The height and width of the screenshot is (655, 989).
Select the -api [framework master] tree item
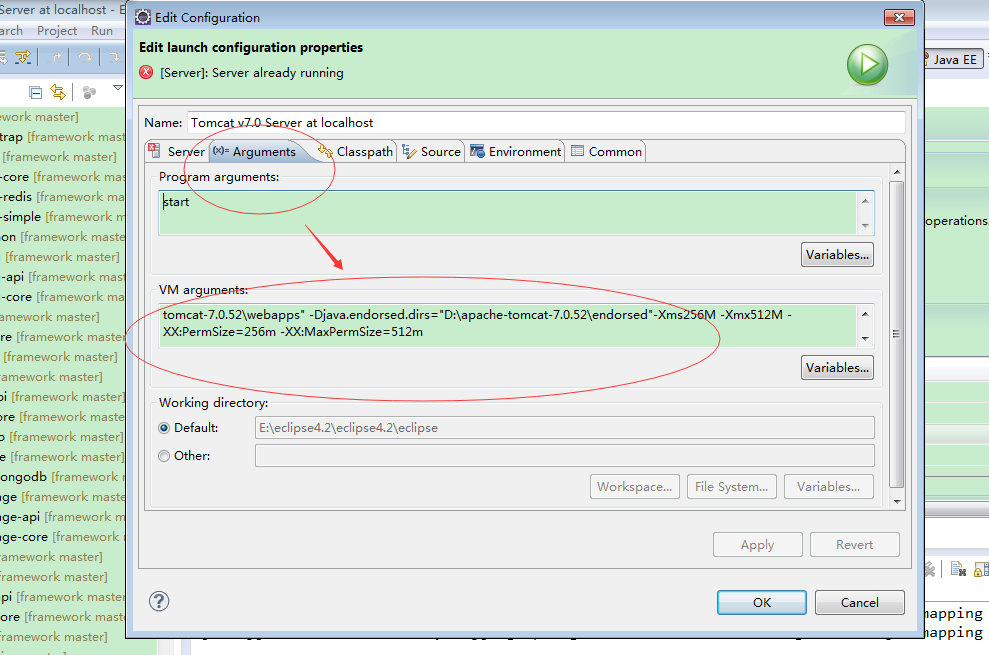click(x=62, y=277)
